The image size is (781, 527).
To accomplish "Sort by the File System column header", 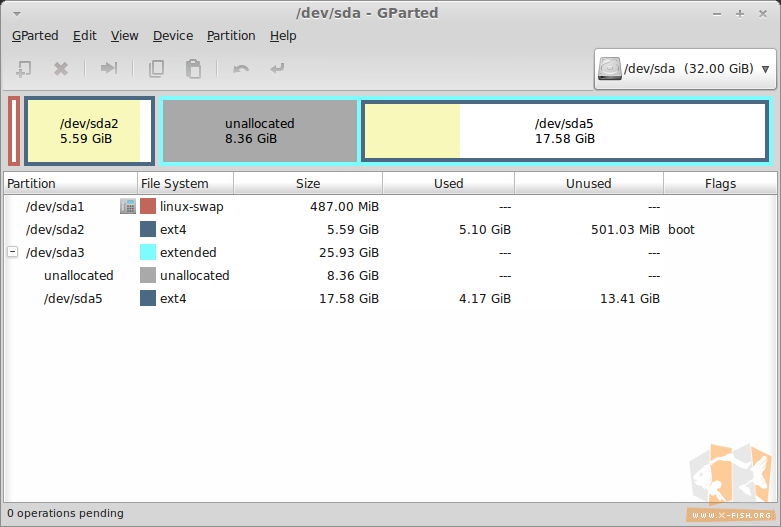I will (185, 183).
